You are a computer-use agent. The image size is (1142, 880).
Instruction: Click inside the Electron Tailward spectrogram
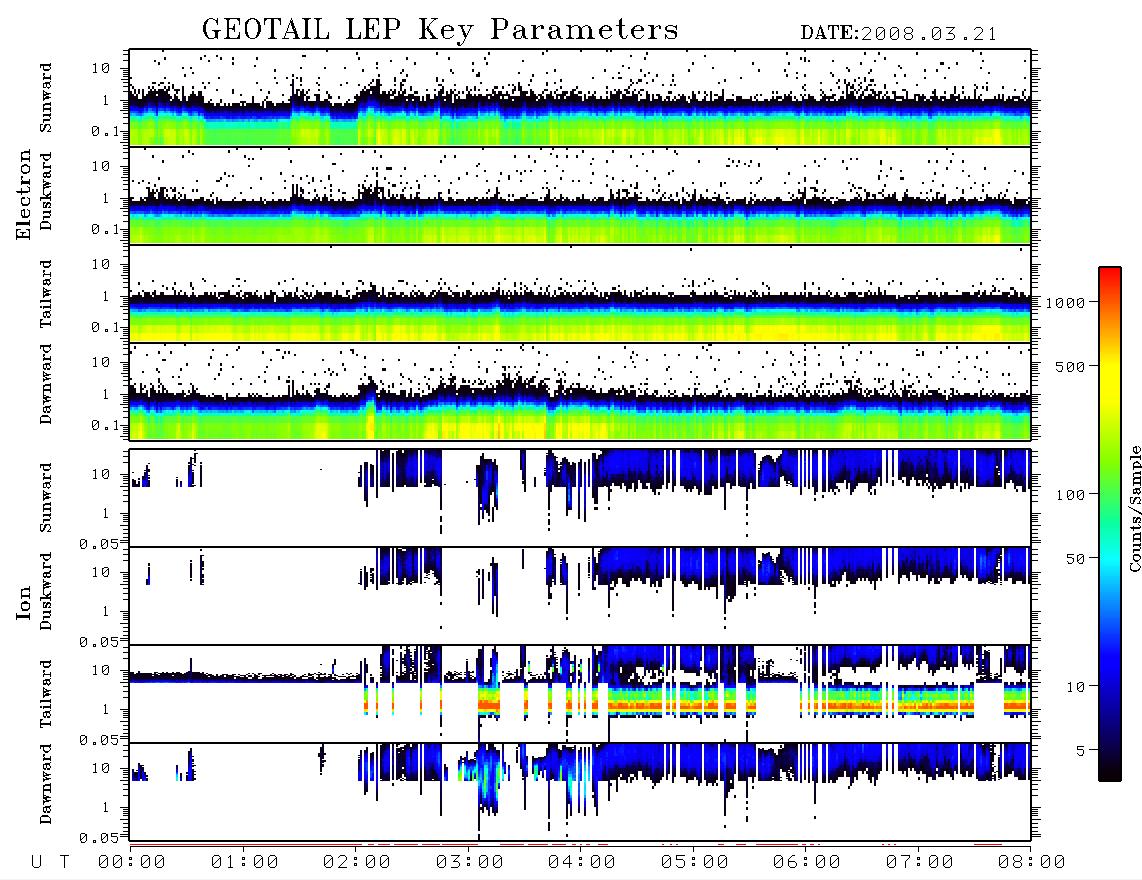tap(580, 294)
